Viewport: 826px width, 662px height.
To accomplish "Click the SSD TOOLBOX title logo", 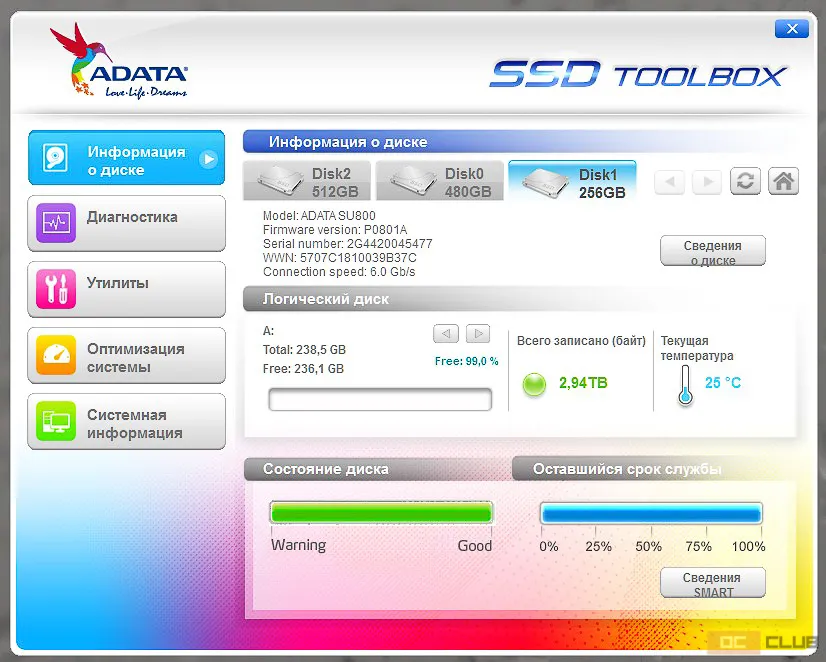I will (638, 75).
